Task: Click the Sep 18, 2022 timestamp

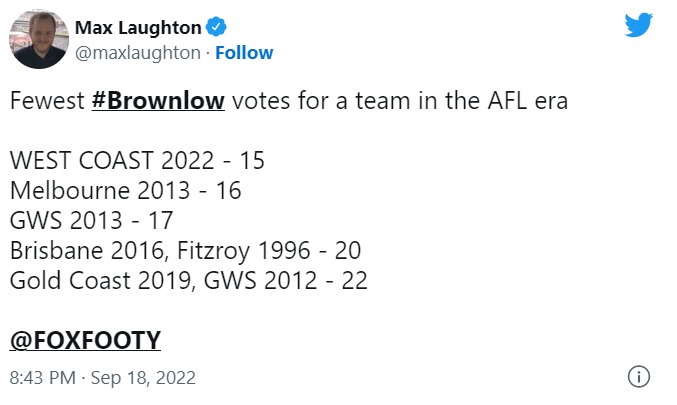Action: tap(147, 378)
